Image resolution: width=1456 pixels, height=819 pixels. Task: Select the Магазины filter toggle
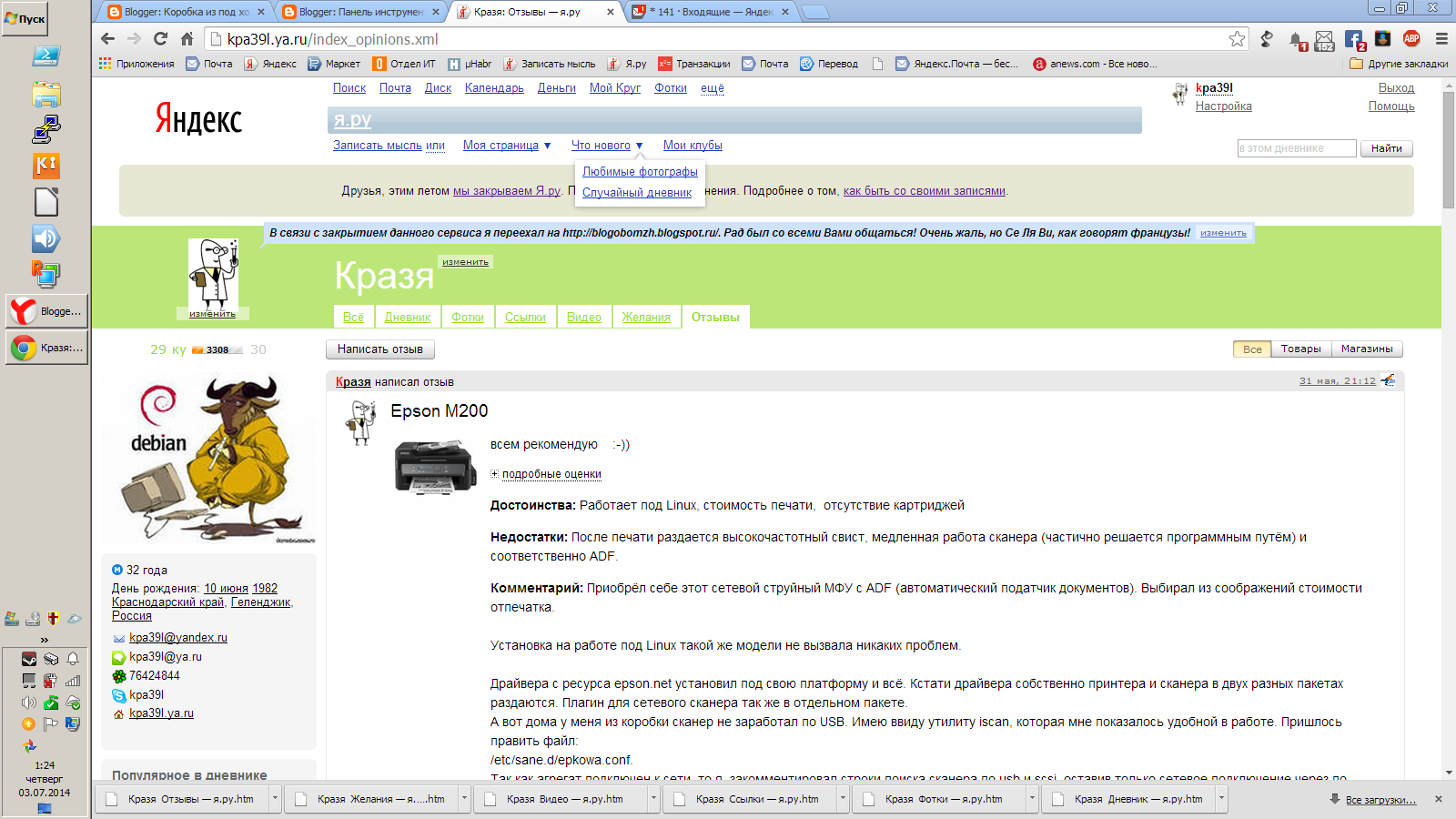[1367, 349]
